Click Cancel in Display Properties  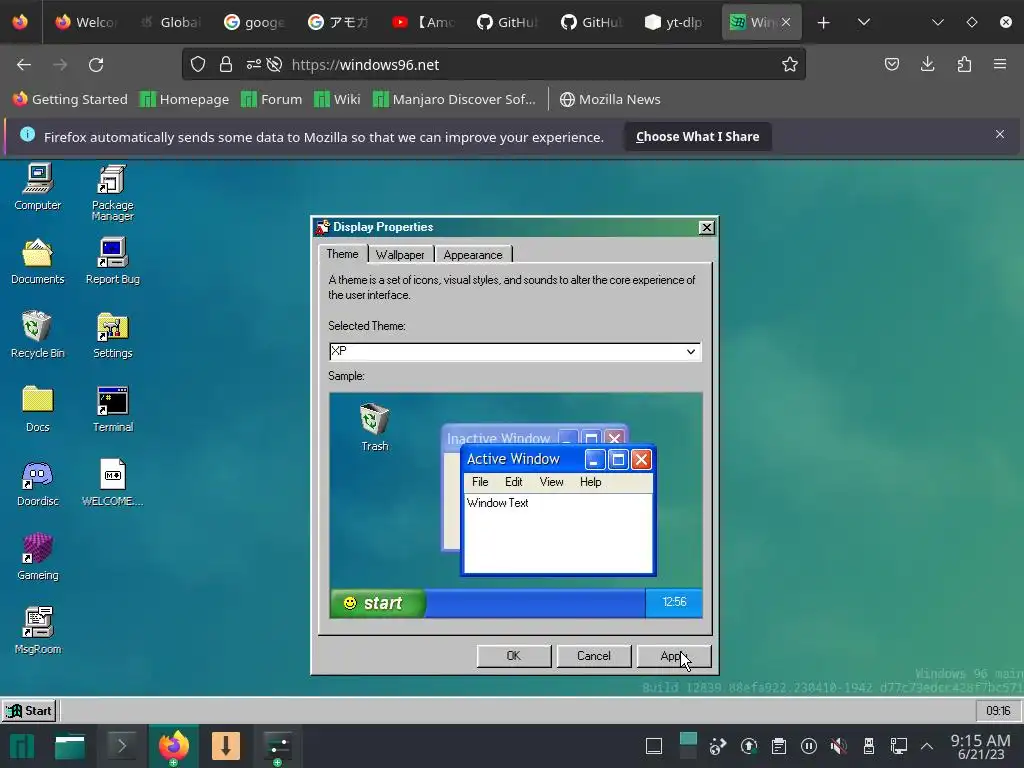coord(594,656)
